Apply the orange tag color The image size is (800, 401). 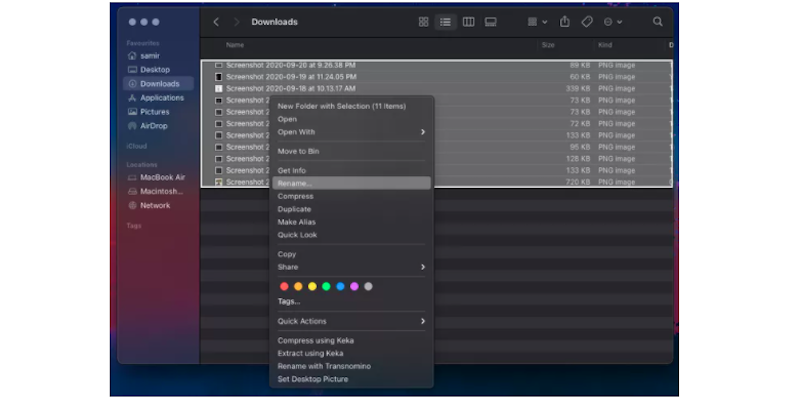point(298,286)
